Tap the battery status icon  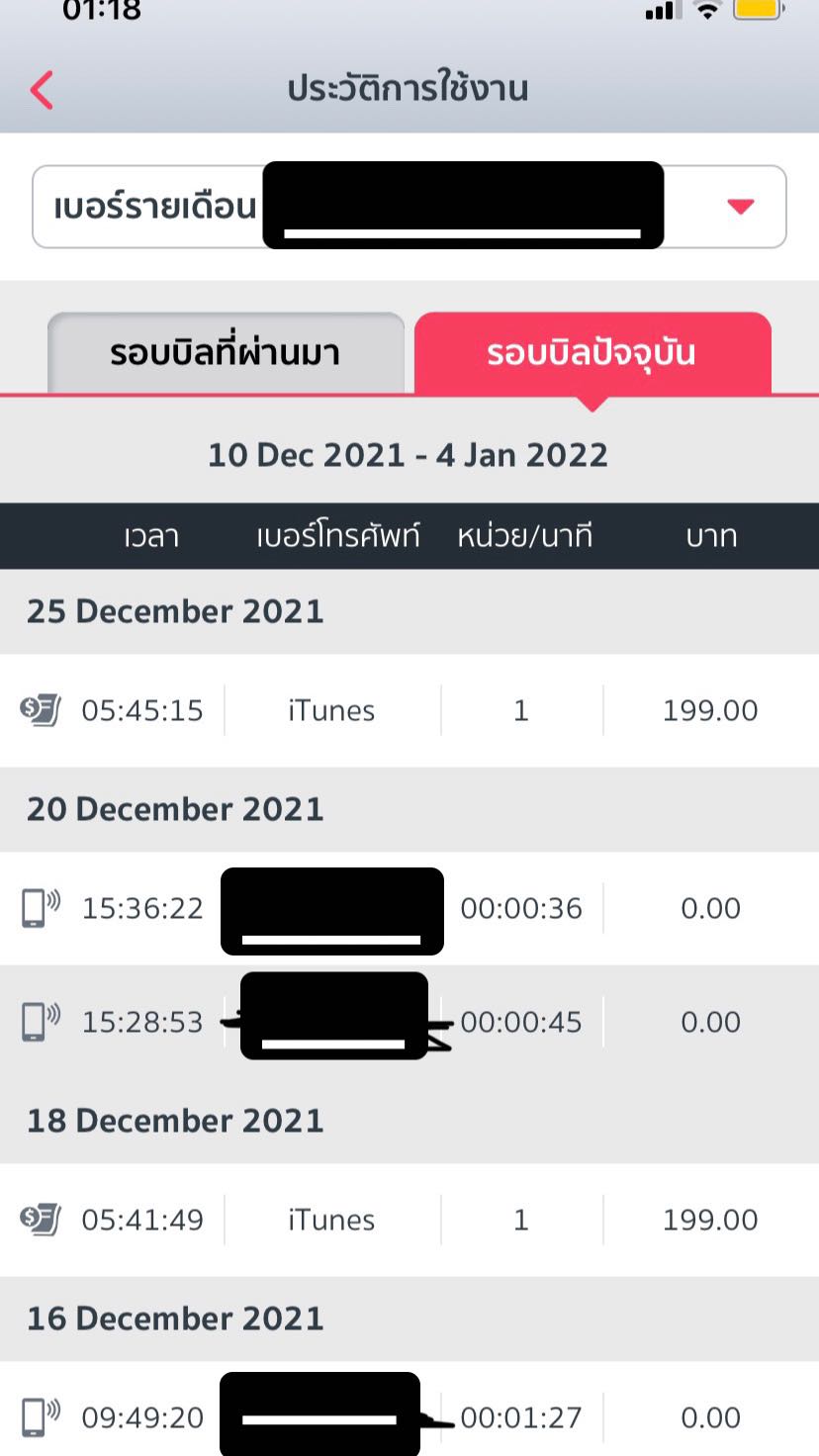pyautogui.click(x=759, y=9)
